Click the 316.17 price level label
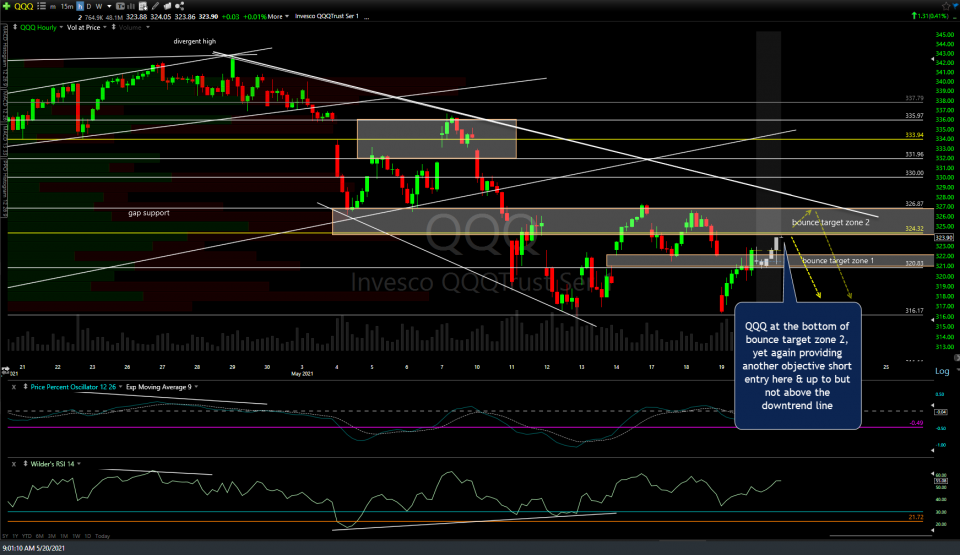Image resolution: width=960 pixels, height=555 pixels. [914, 311]
